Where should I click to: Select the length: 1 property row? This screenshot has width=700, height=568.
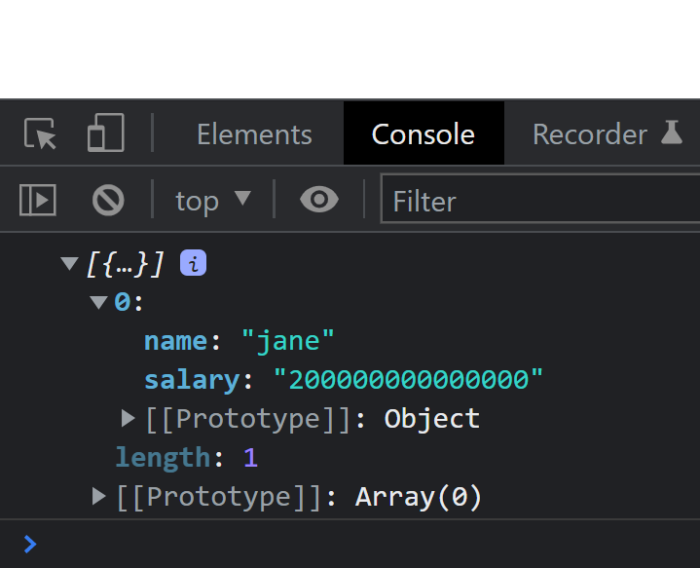[187, 458]
